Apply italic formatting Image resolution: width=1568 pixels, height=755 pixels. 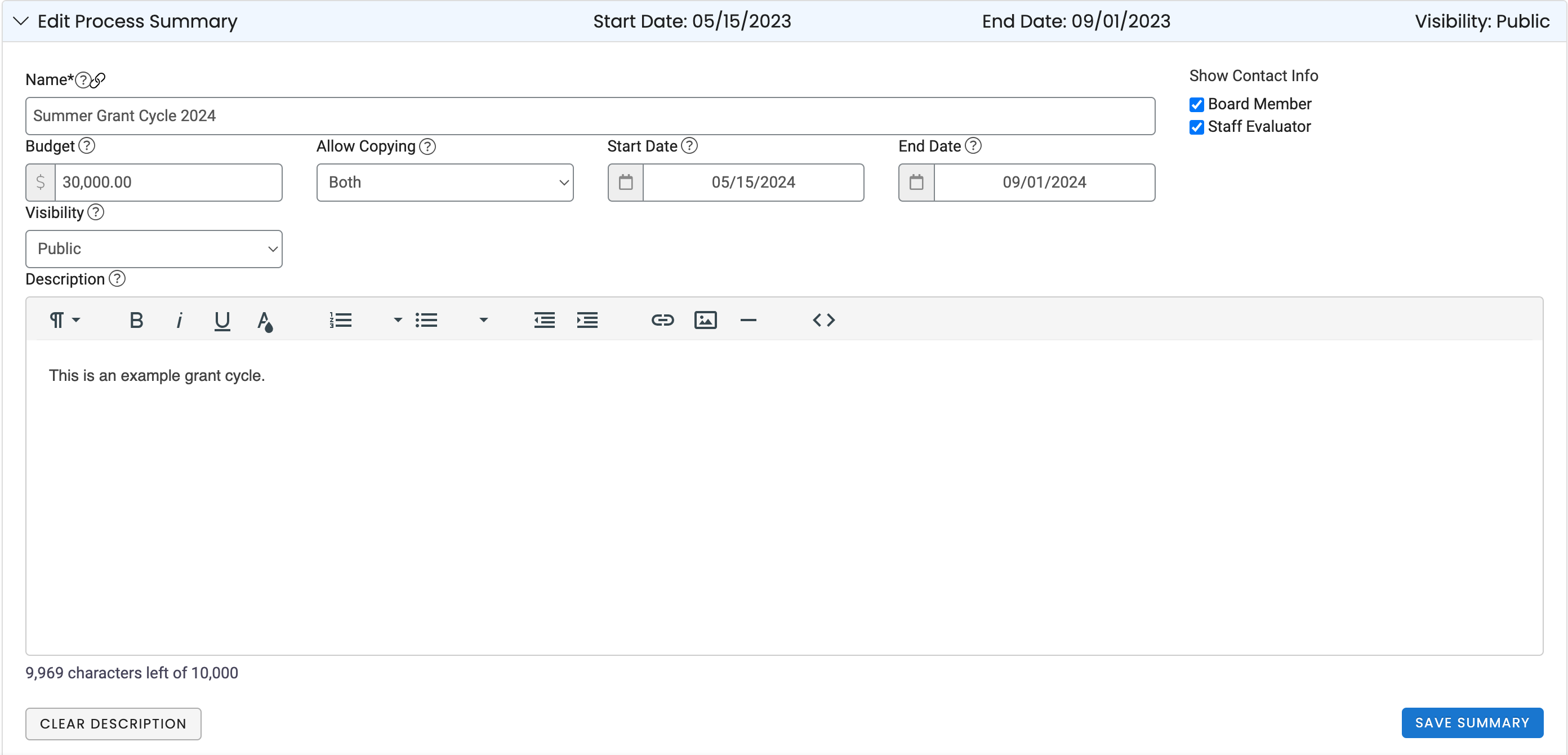tap(179, 319)
